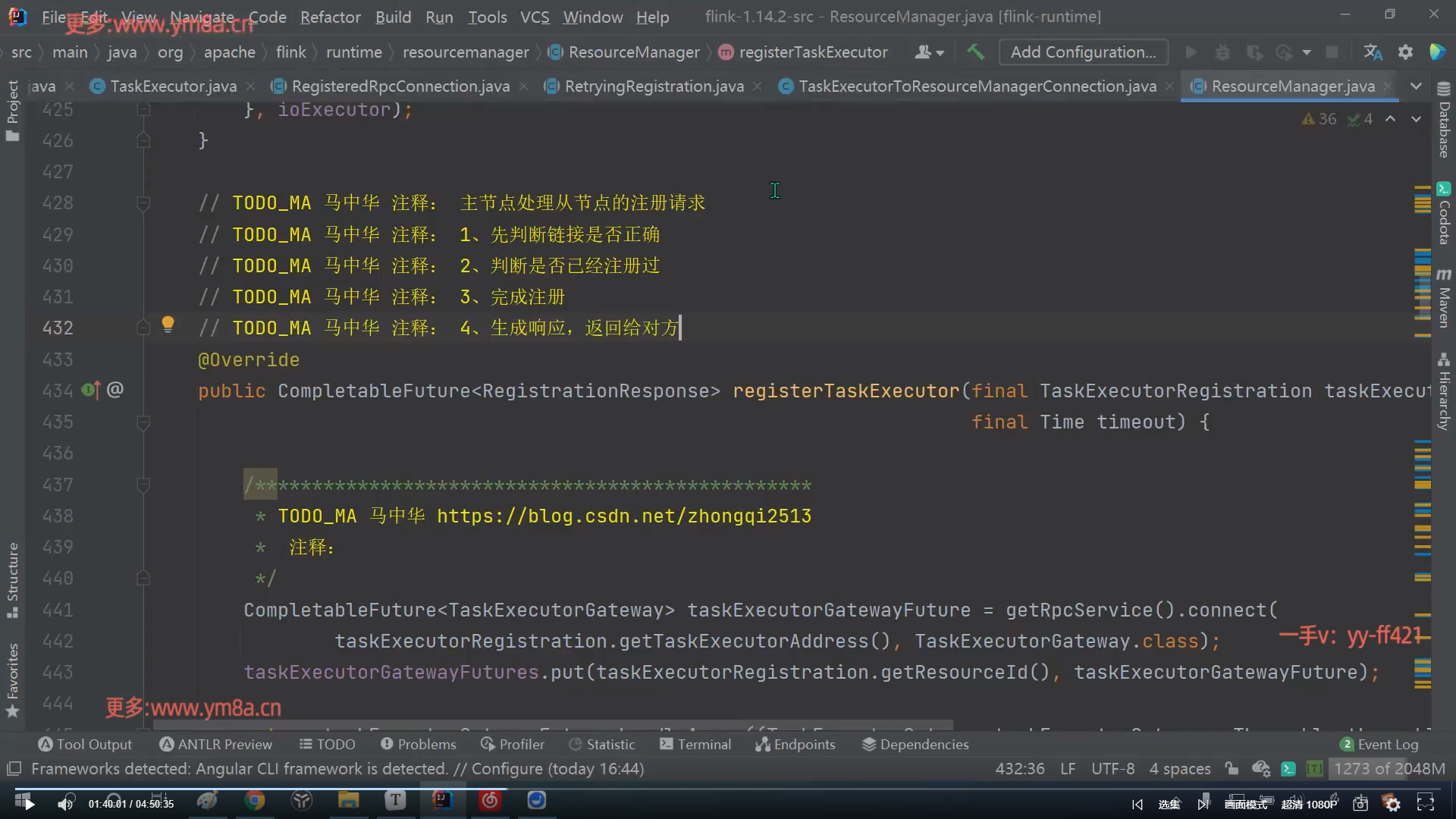Toggle fold marker at line 428
The image size is (1456, 819).
point(143,203)
